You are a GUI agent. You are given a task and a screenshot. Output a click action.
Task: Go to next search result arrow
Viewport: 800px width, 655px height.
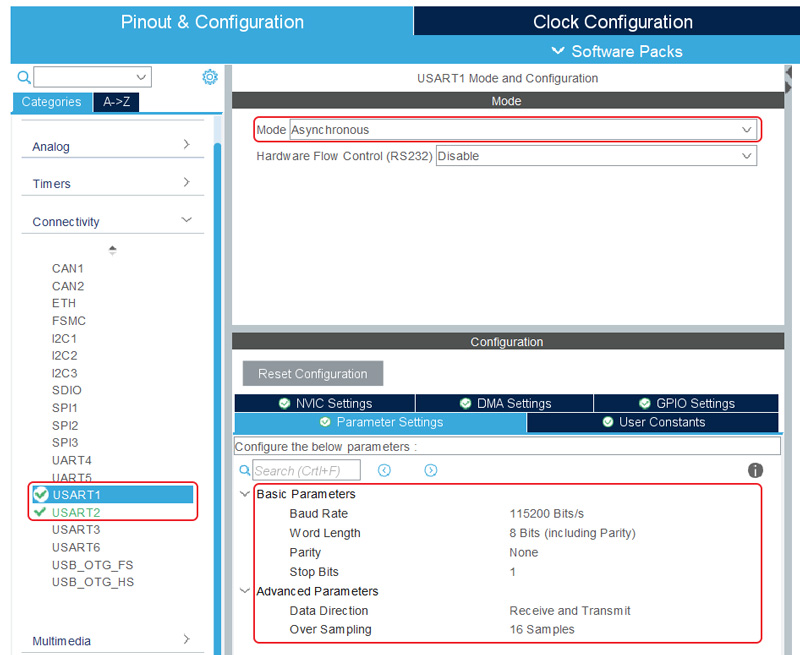(x=430, y=470)
